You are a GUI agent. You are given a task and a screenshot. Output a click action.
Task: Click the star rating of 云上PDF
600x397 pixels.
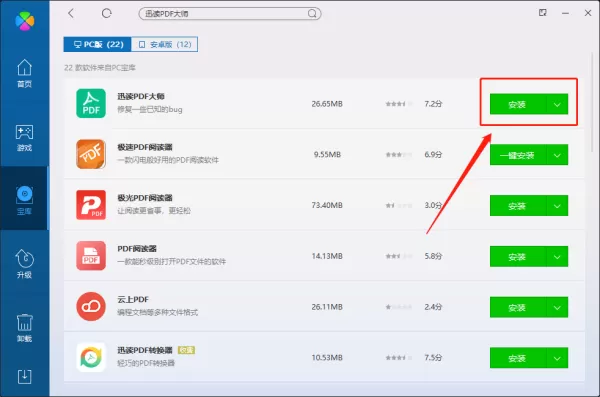click(399, 307)
